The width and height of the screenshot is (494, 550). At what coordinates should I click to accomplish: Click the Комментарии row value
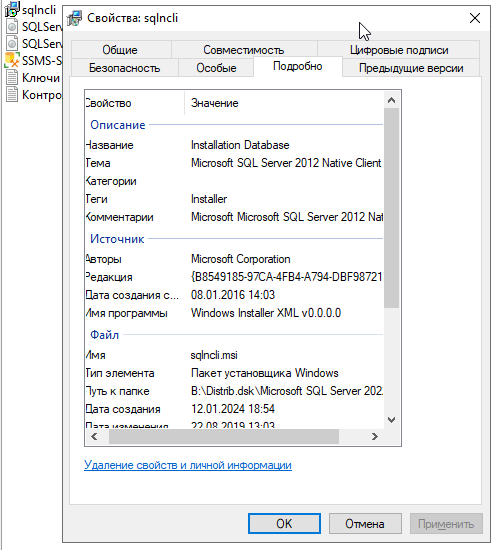pos(287,217)
